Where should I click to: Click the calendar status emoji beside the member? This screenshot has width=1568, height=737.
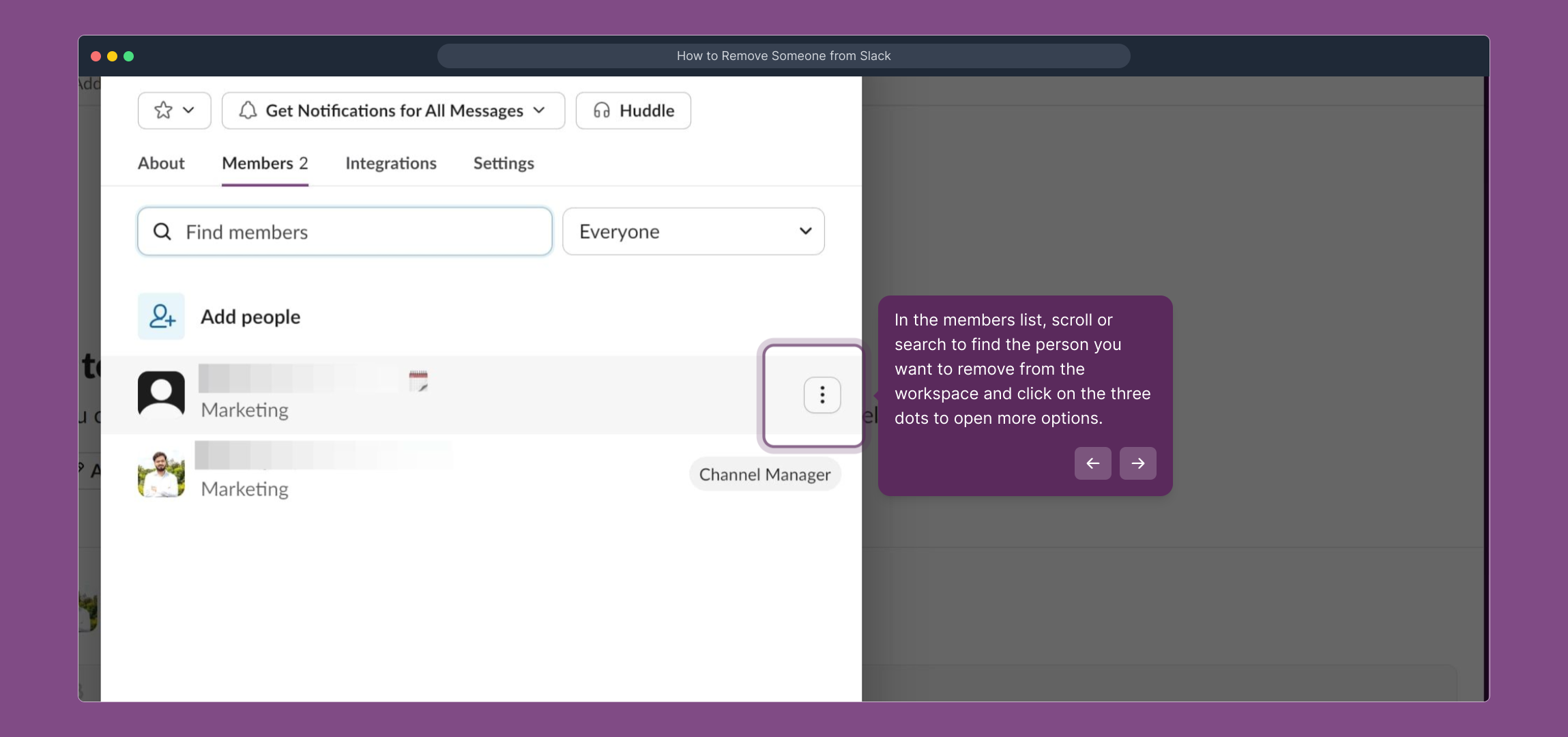point(418,381)
